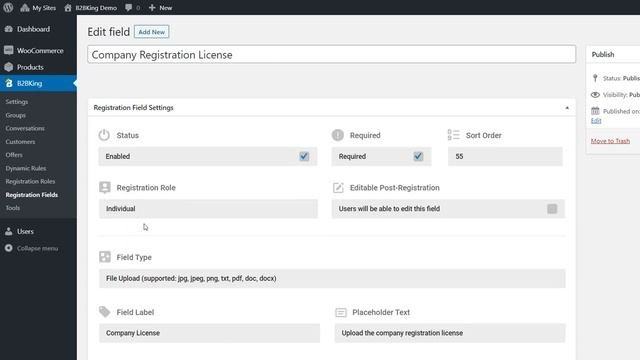
Task: Open B2BKing Offers page
Action: 14,155
